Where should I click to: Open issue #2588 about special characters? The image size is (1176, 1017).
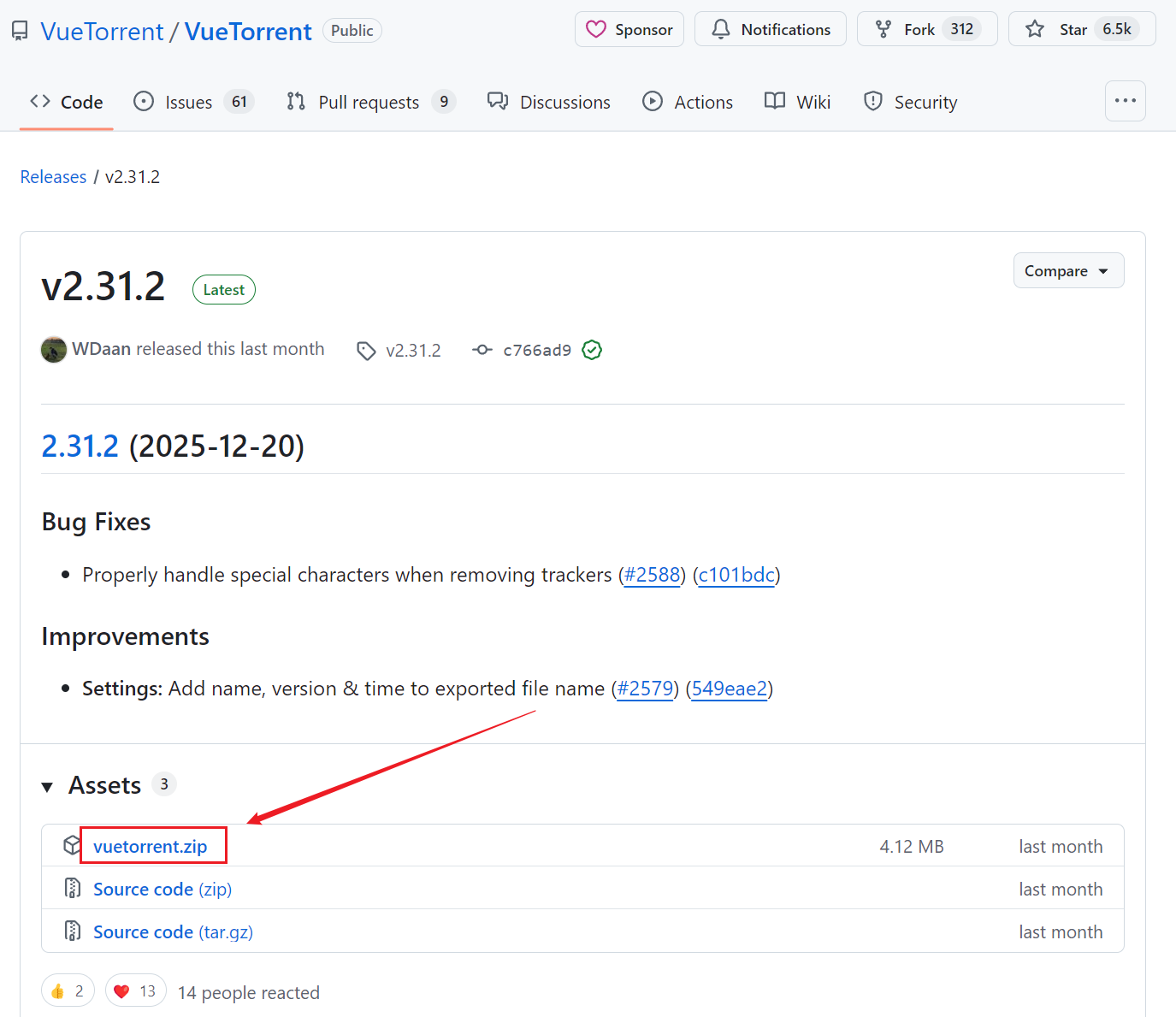point(652,574)
